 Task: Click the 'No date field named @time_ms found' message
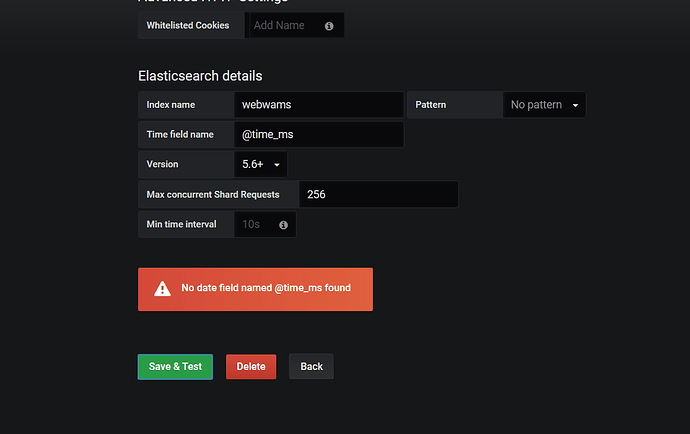[266, 288]
